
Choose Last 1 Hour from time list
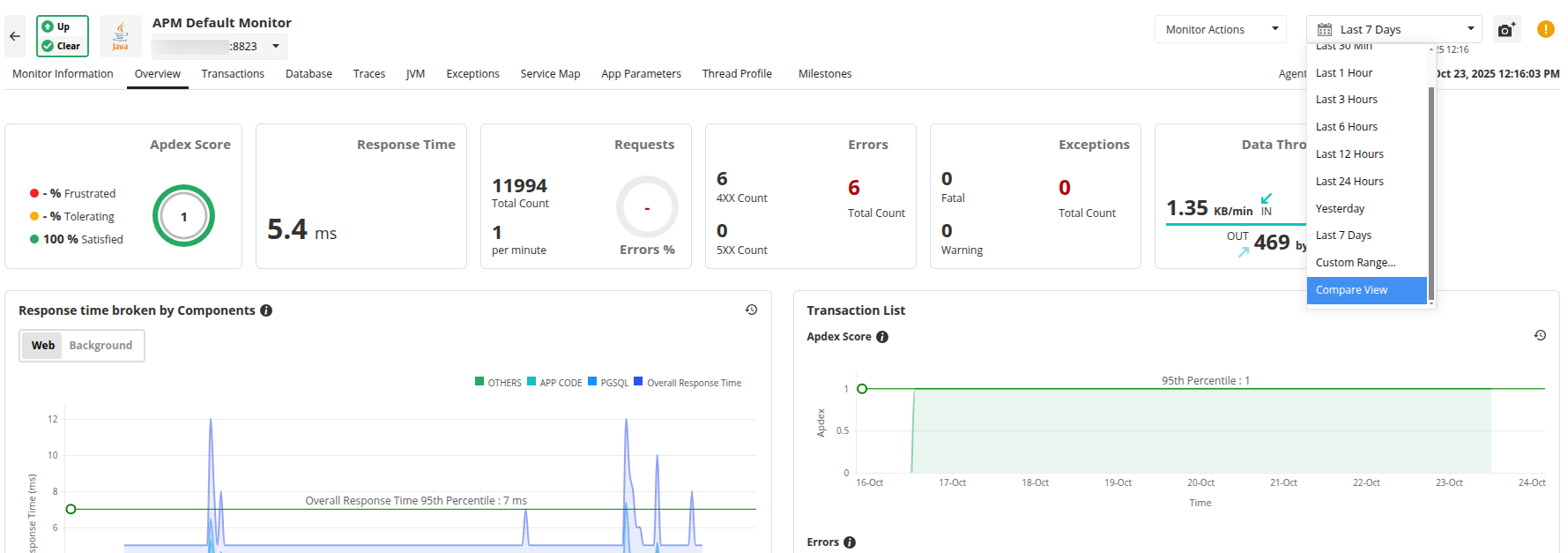(1366, 72)
